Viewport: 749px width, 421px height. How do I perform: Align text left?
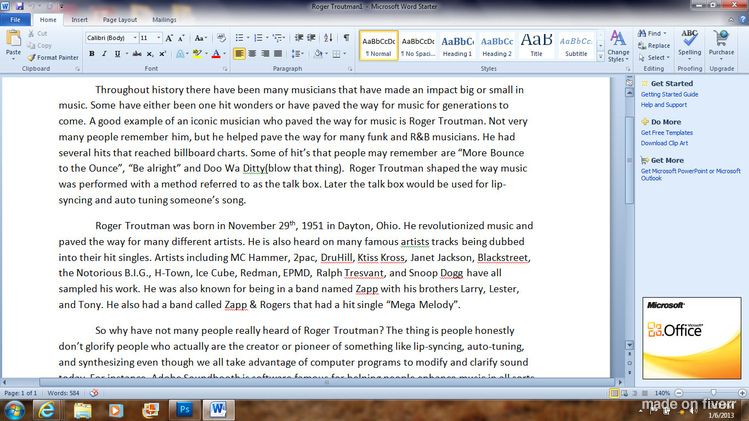[239, 54]
